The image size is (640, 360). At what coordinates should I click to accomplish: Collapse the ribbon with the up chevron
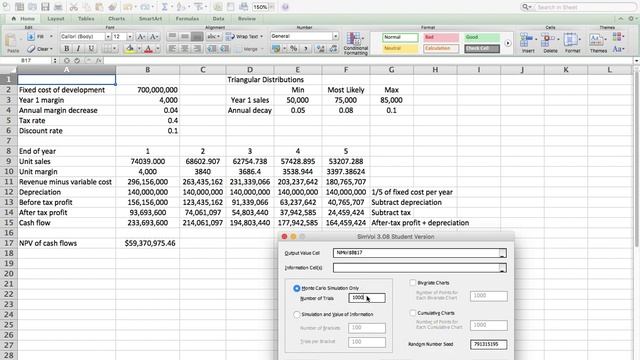click(621, 19)
